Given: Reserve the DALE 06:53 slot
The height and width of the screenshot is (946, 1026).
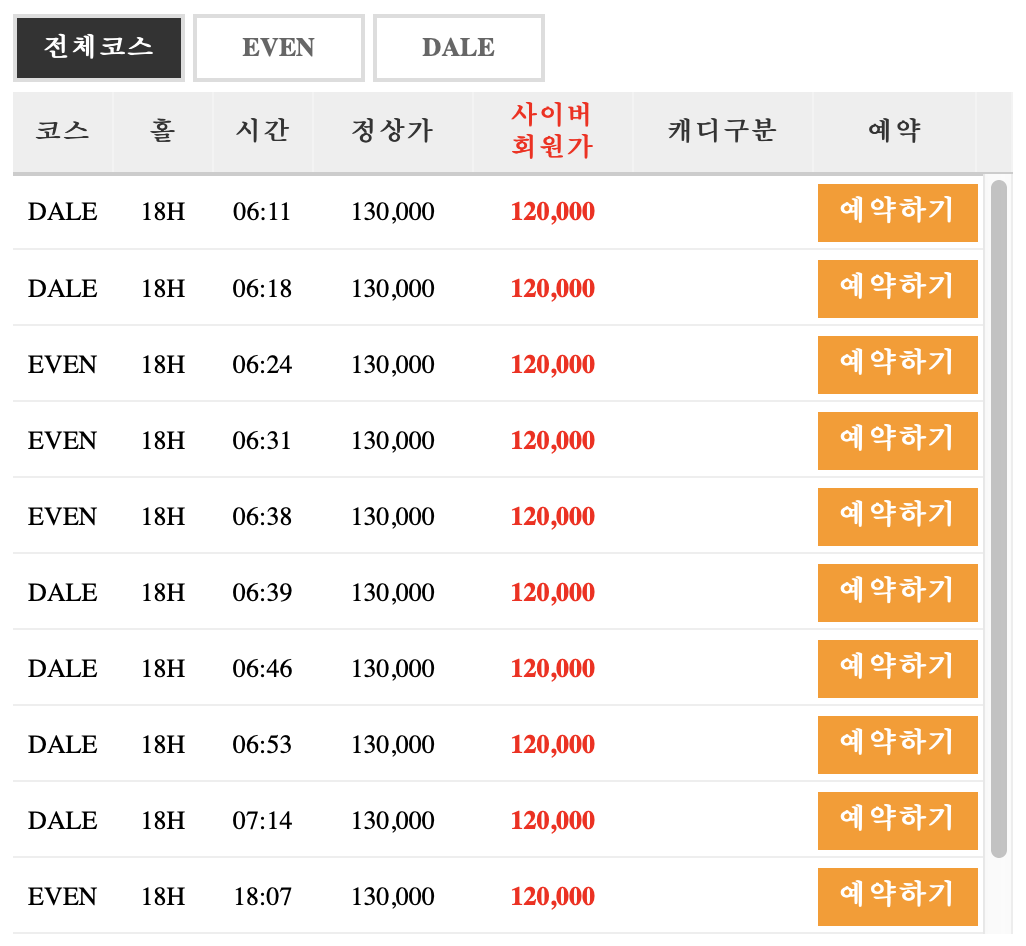Looking at the screenshot, I should pyautogui.click(x=898, y=745).
